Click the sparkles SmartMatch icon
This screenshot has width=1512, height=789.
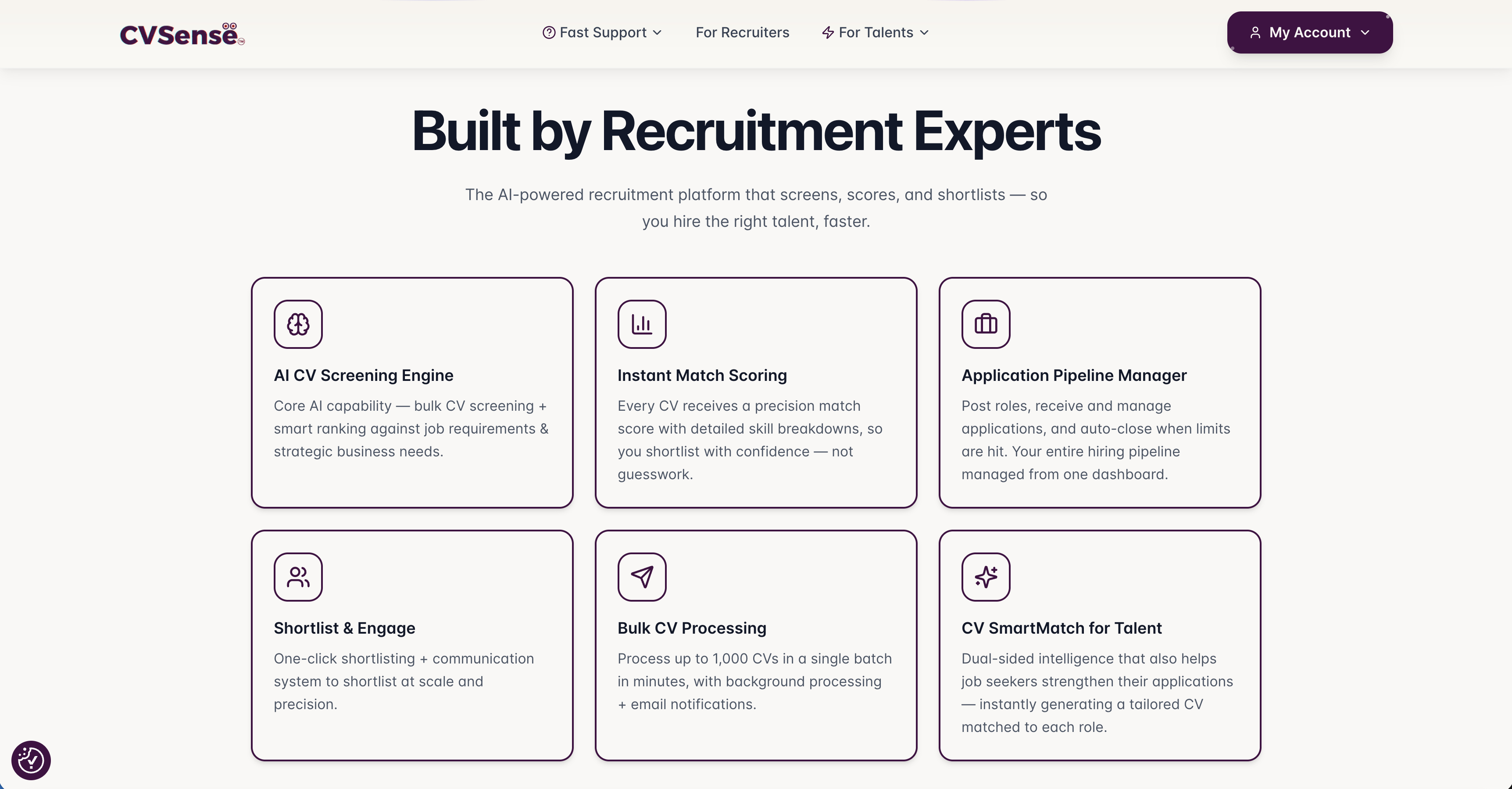986,577
